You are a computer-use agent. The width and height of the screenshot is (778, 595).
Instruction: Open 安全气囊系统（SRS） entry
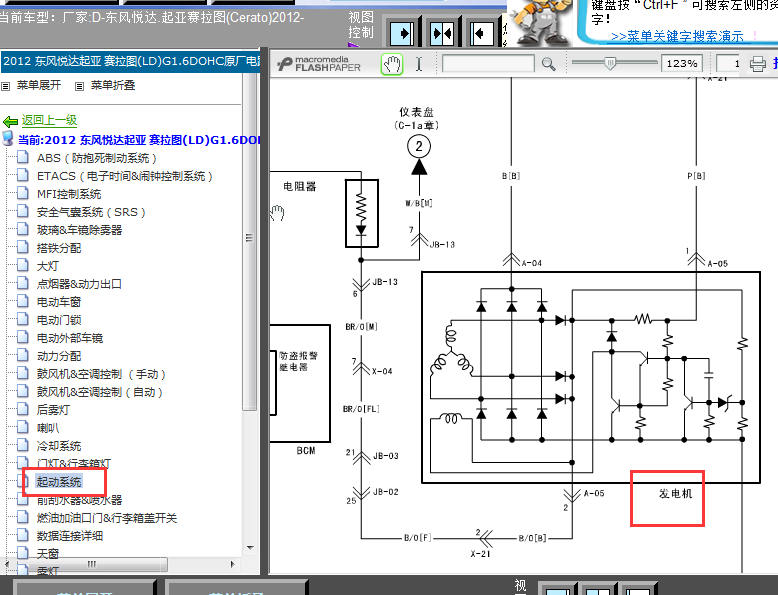click(x=91, y=212)
